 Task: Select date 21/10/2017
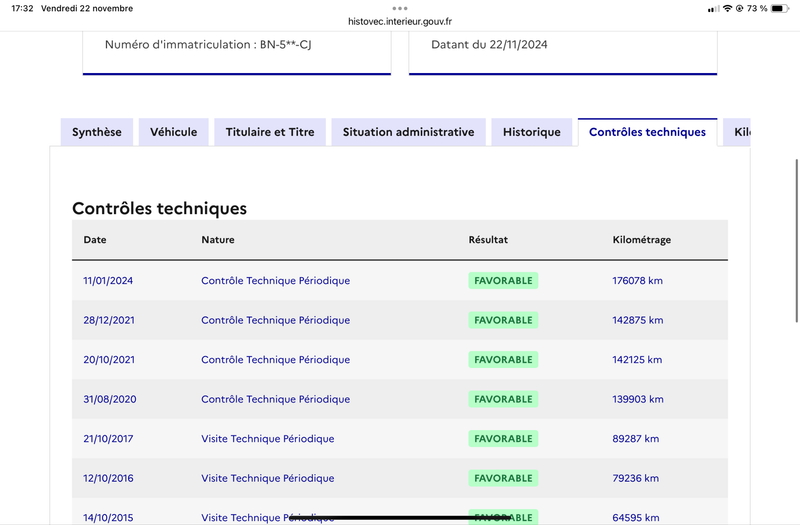(108, 439)
